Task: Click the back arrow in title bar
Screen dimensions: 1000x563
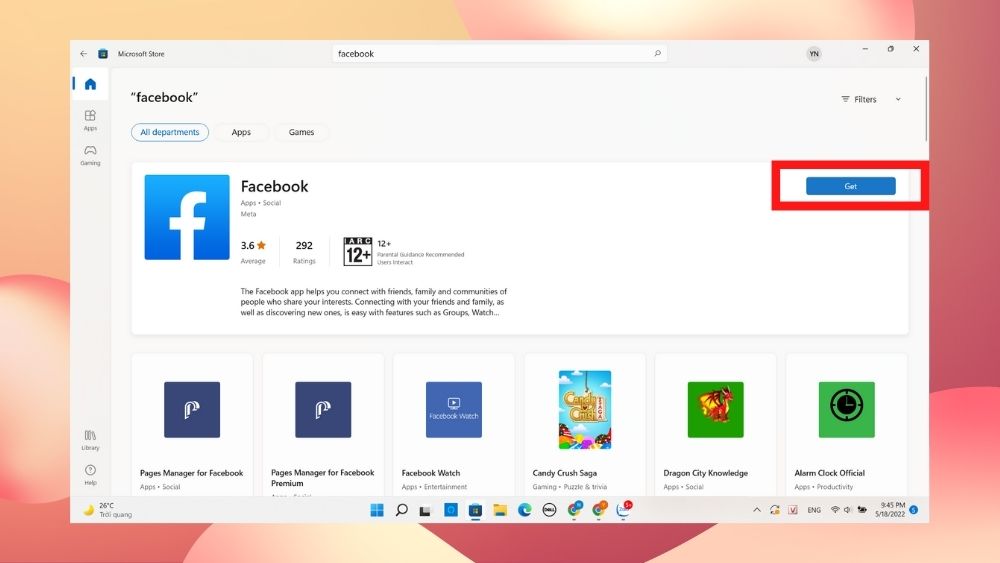Action: [83, 53]
